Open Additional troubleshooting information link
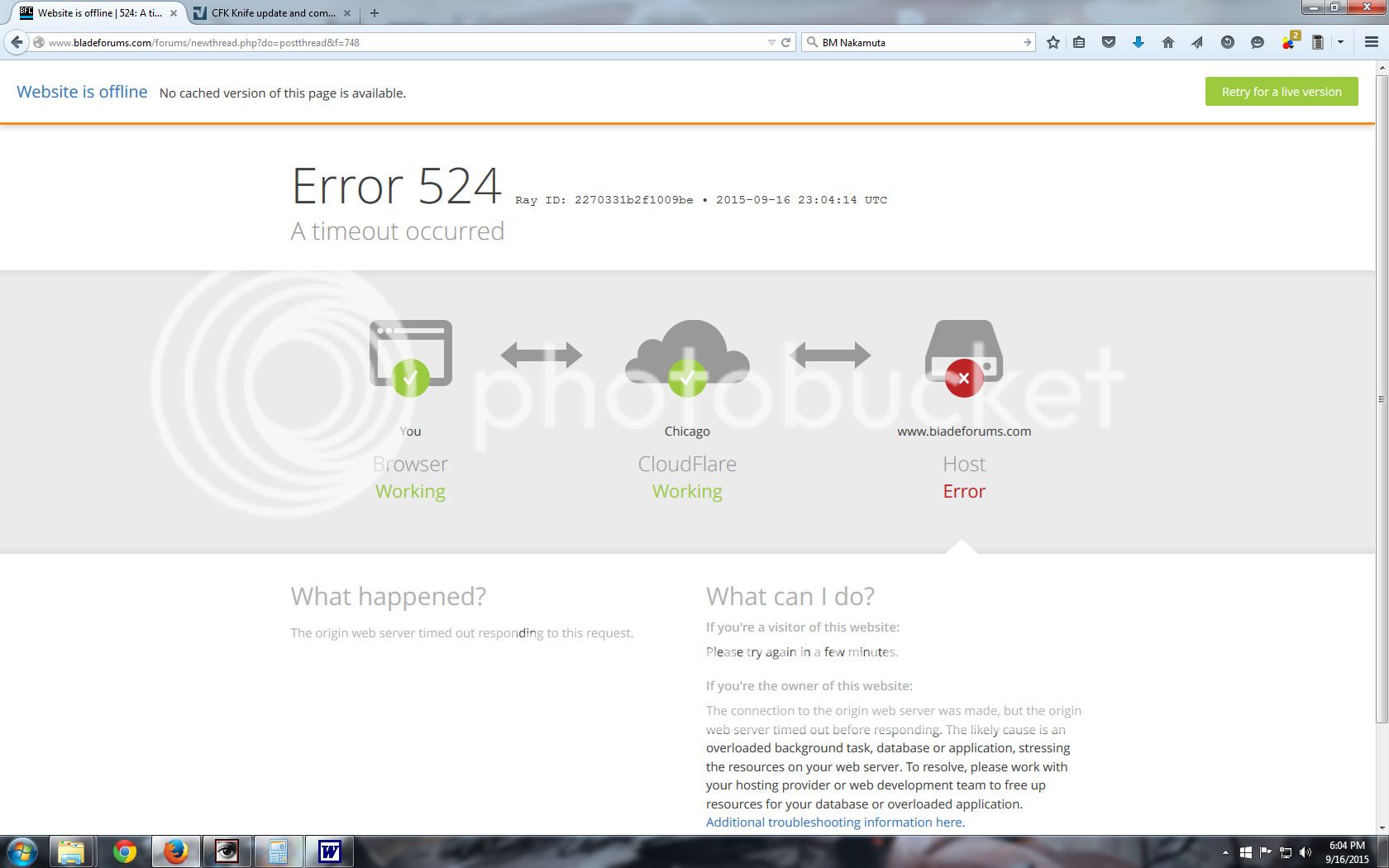 coord(835,823)
